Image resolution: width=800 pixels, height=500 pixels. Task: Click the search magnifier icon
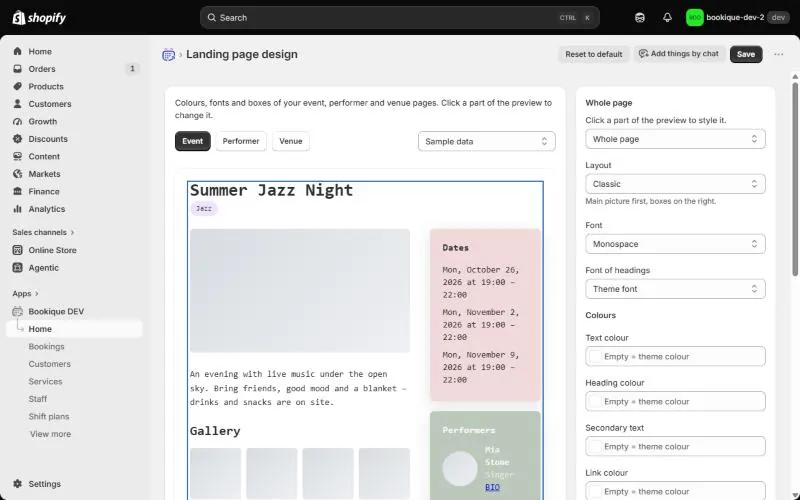[211, 18]
